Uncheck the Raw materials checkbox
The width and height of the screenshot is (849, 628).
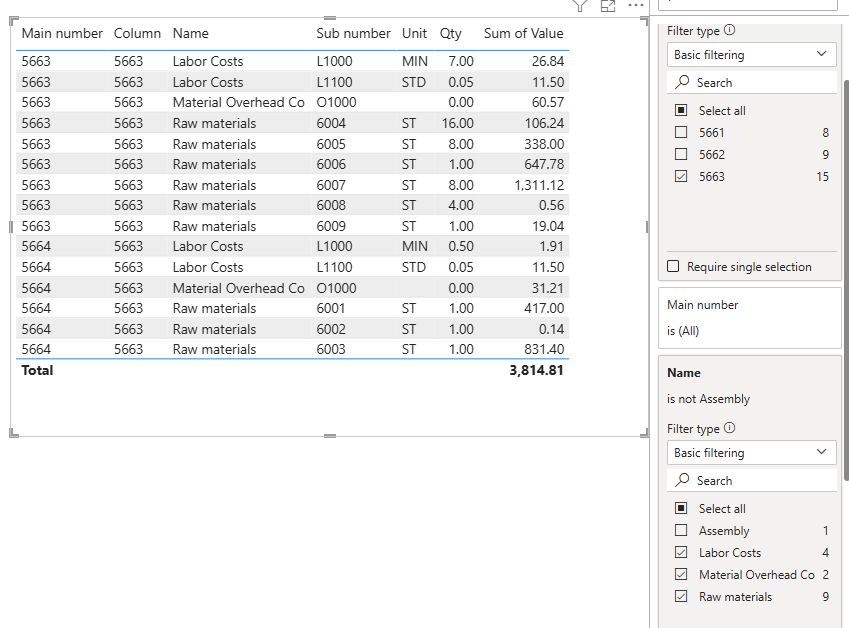[x=681, y=597]
